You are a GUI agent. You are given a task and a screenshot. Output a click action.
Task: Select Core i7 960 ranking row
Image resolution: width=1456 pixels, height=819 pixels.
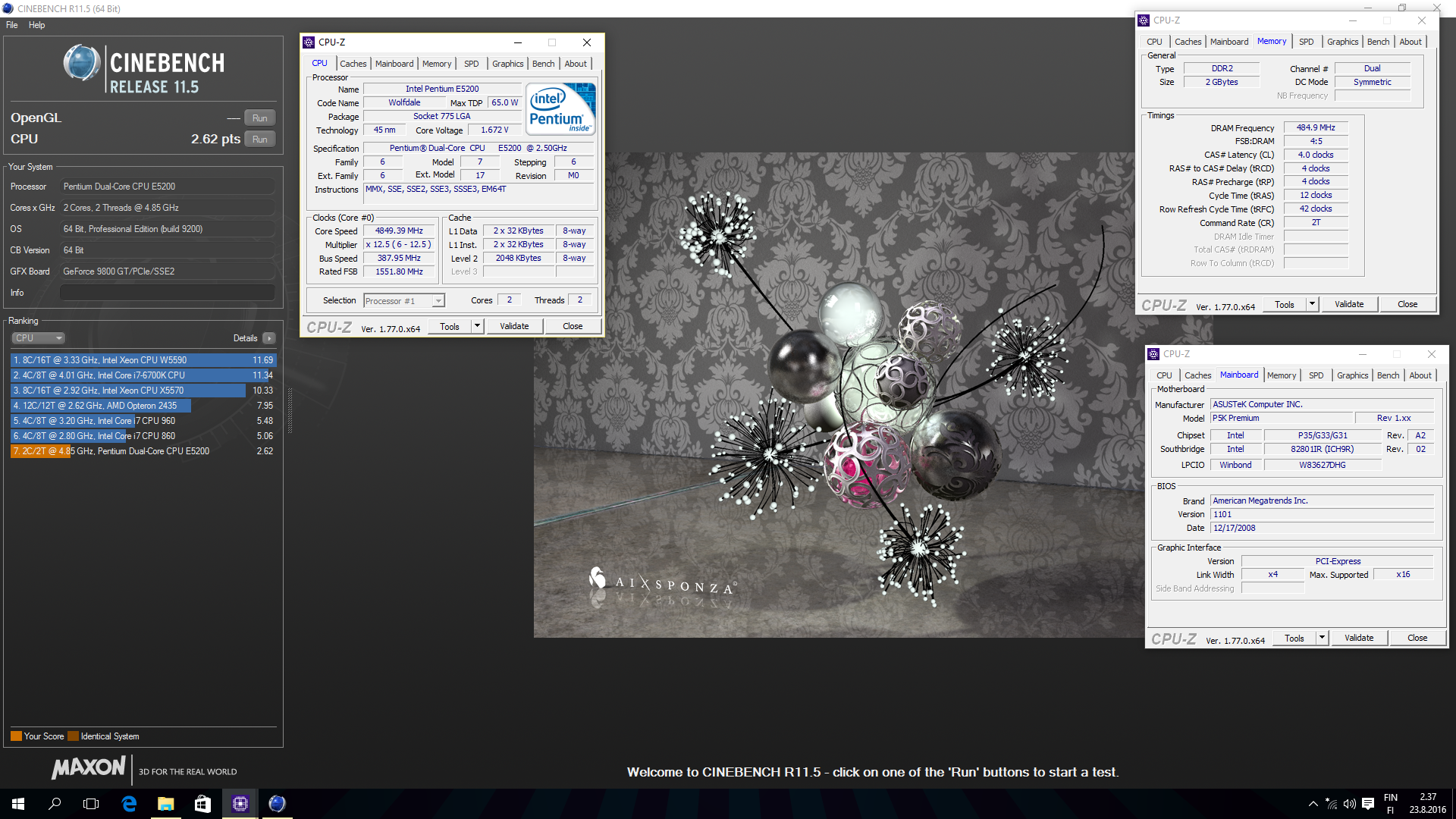[143, 421]
